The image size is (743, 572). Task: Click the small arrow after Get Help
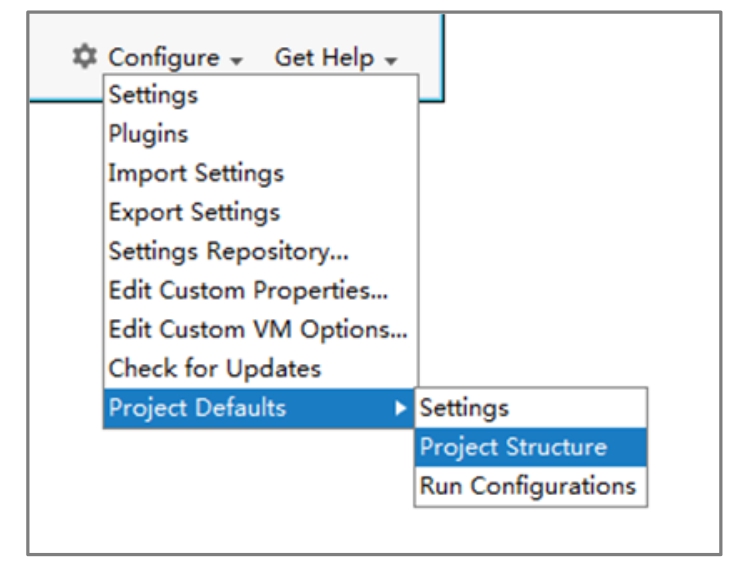tap(392, 60)
